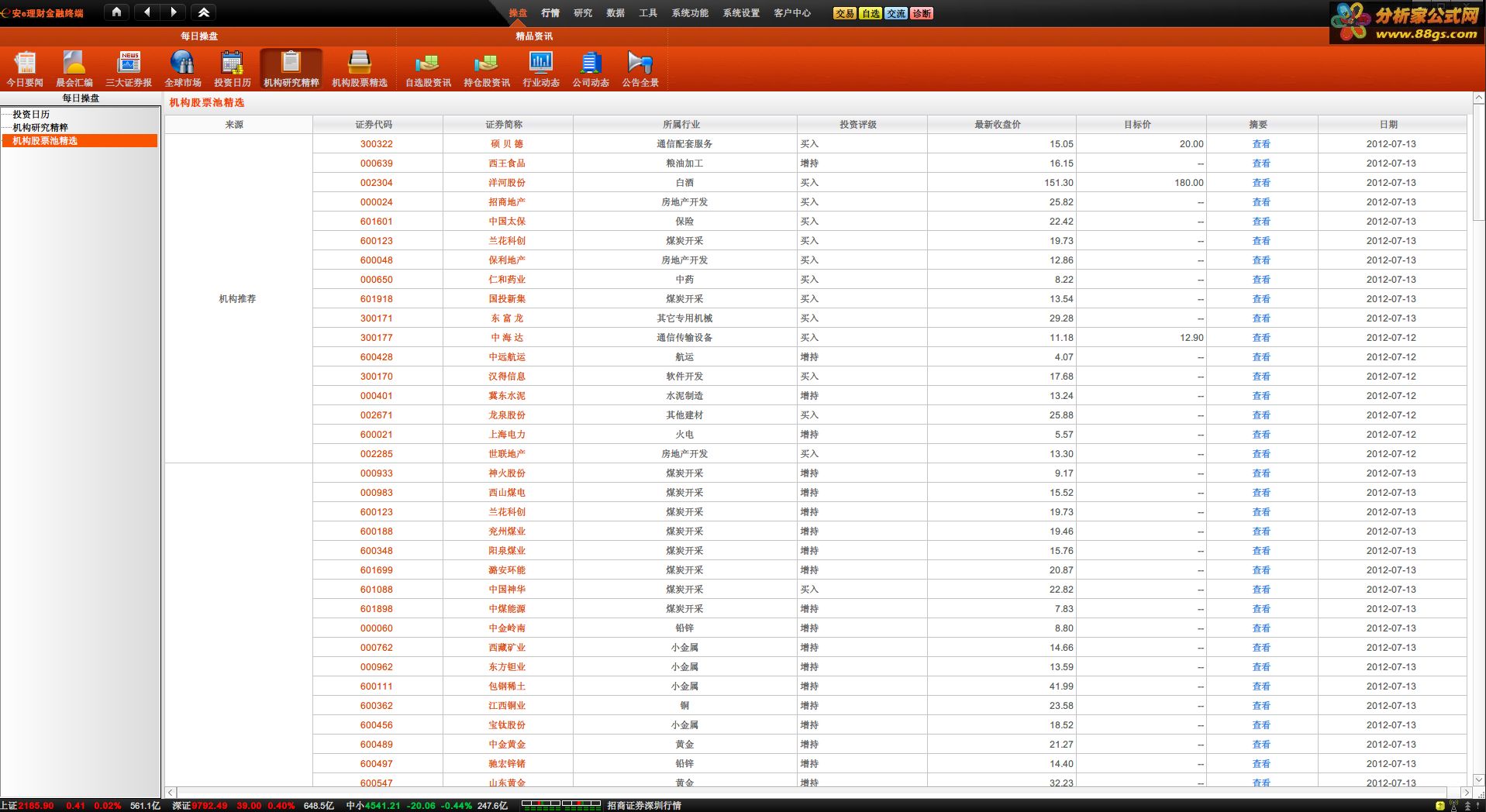The height and width of the screenshot is (812, 1486).
Task: Click 招商证券深圳行情 status text
Action: point(644,806)
